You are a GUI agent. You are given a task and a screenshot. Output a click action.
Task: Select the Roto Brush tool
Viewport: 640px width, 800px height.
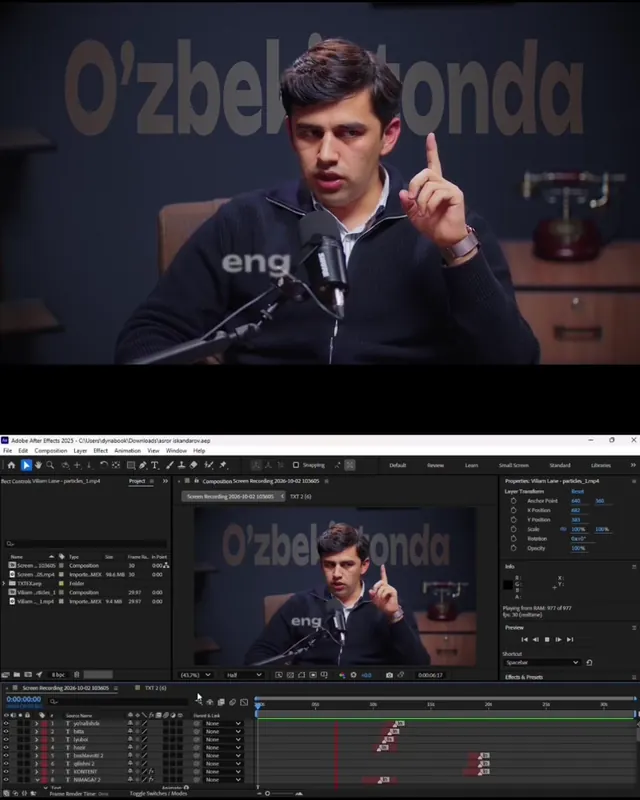click(x=208, y=465)
